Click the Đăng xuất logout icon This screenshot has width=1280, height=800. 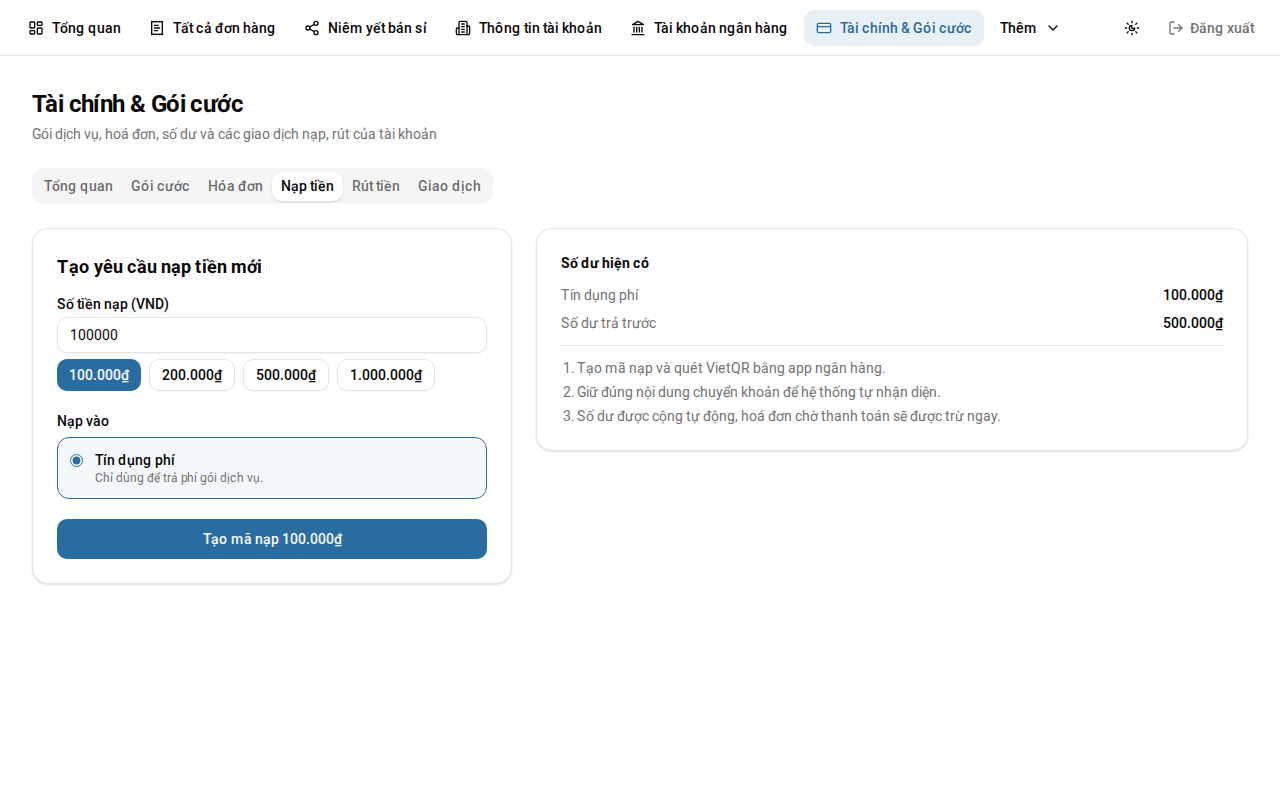[1176, 28]
